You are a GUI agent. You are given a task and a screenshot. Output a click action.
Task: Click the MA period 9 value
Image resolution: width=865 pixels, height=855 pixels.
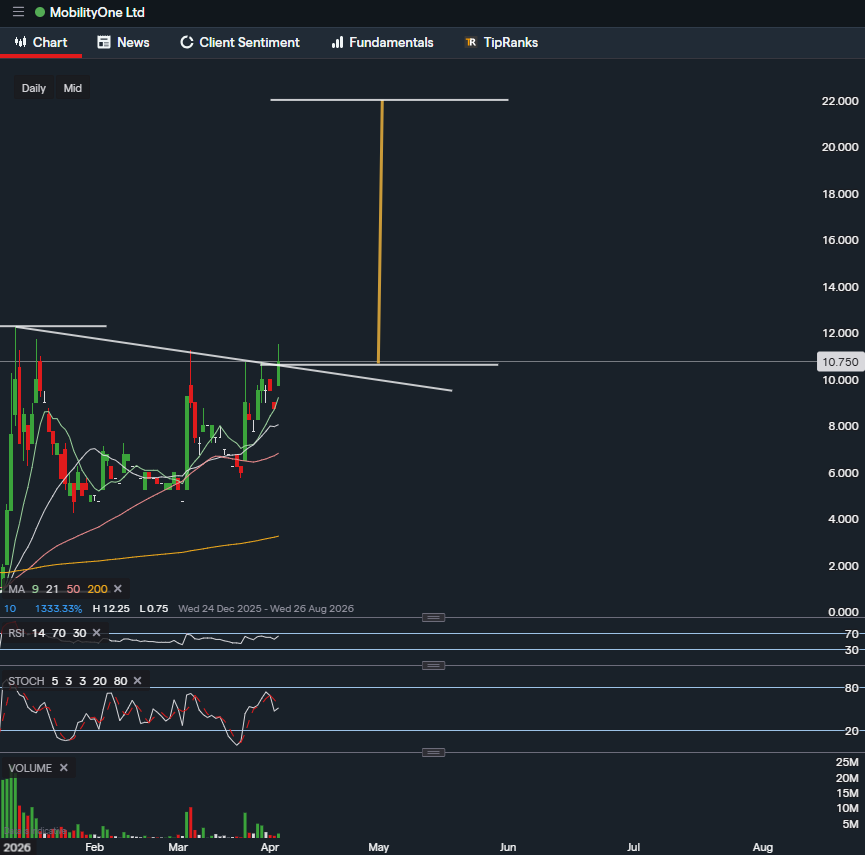coord(35,589)
